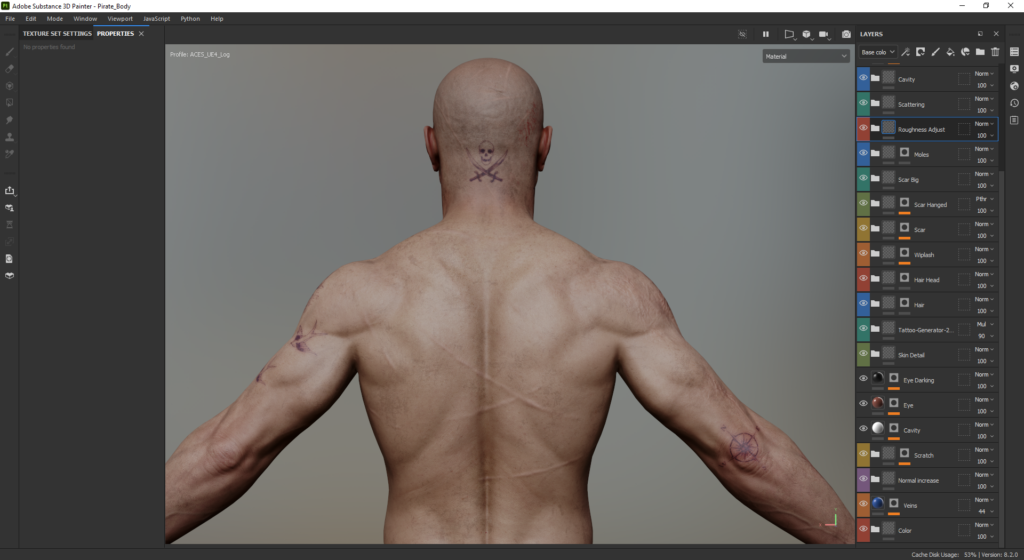The height and width of the screenshot is (560, 1024).
Task: Close the Layers panel
Action: (x=996, y=34)
